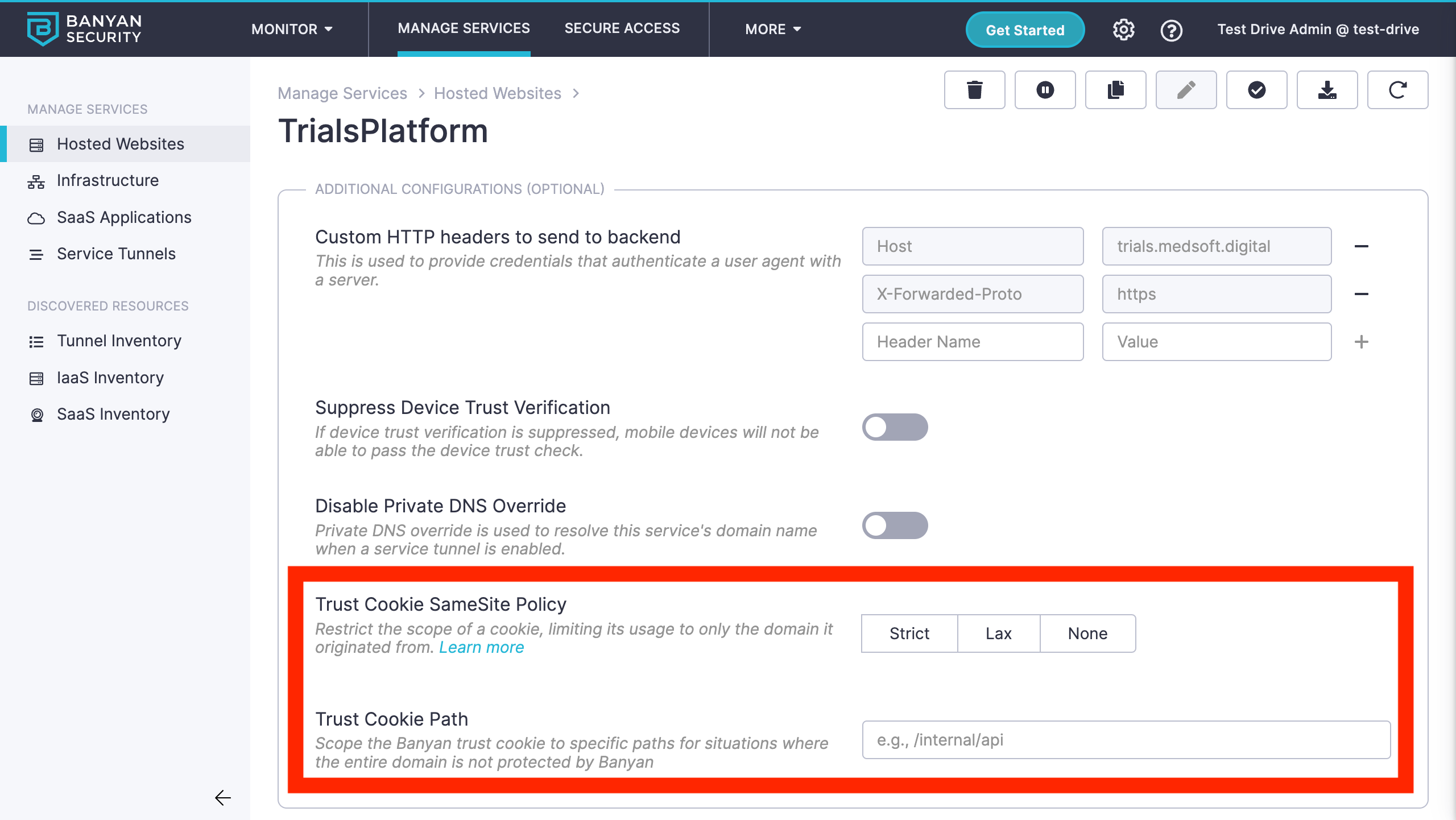Click the pause service icon

pos(1045,90)
